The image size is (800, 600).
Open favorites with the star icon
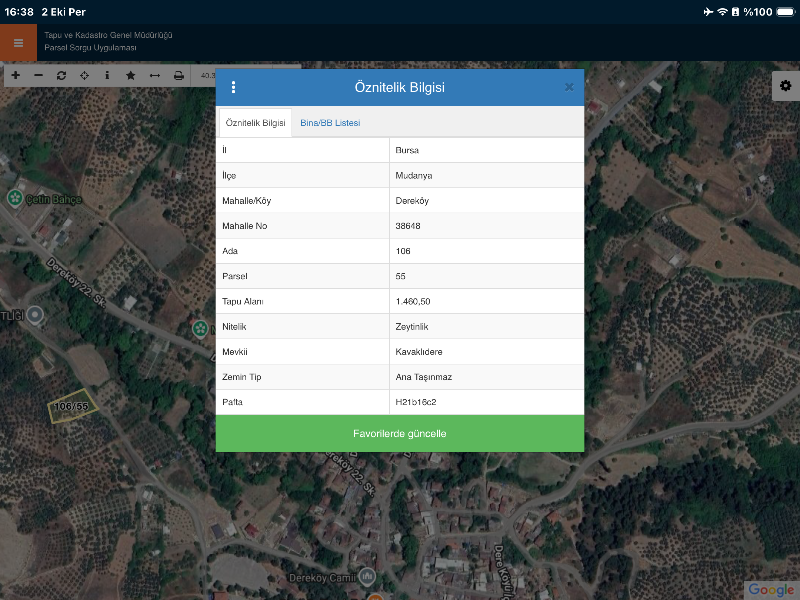pos(130,75)
